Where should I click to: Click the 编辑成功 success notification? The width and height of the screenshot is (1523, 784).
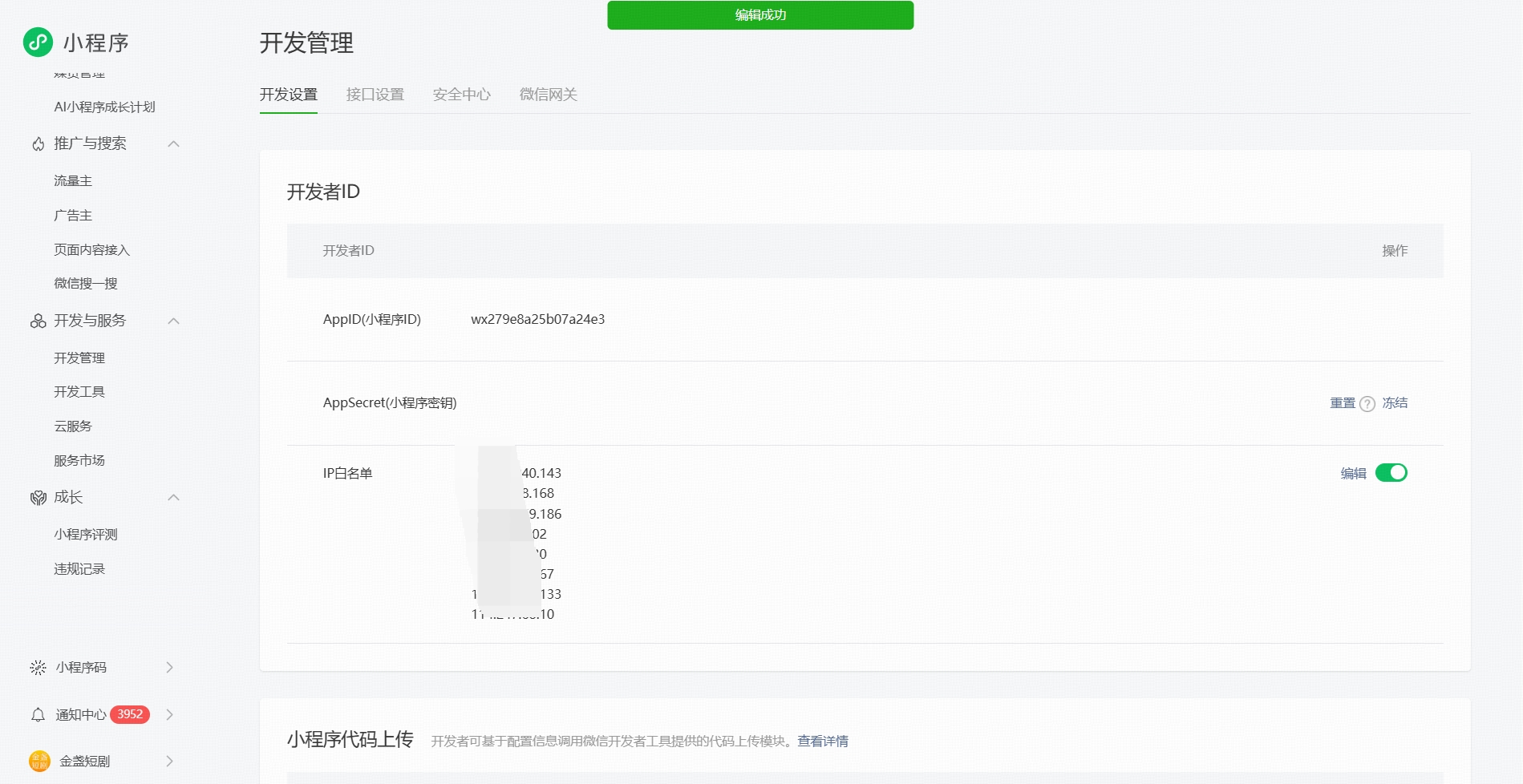(760, 15)
